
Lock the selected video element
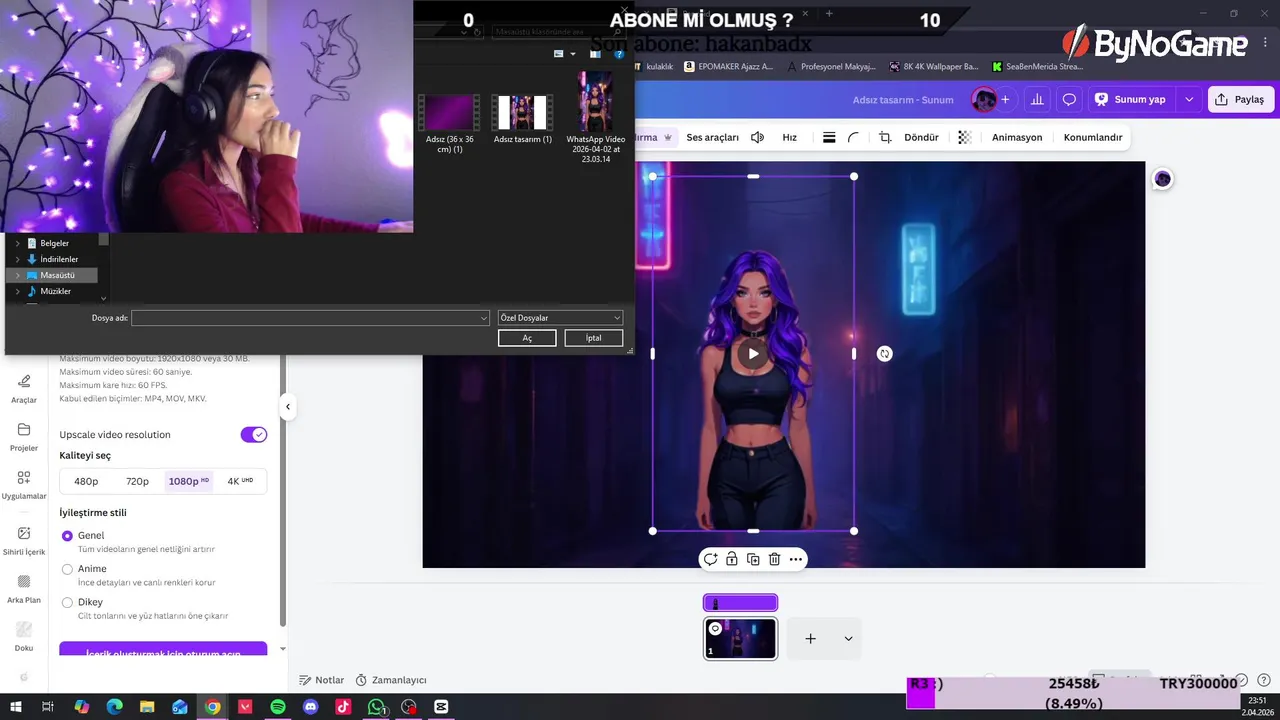pyautogui.click(x=732, y=559)
